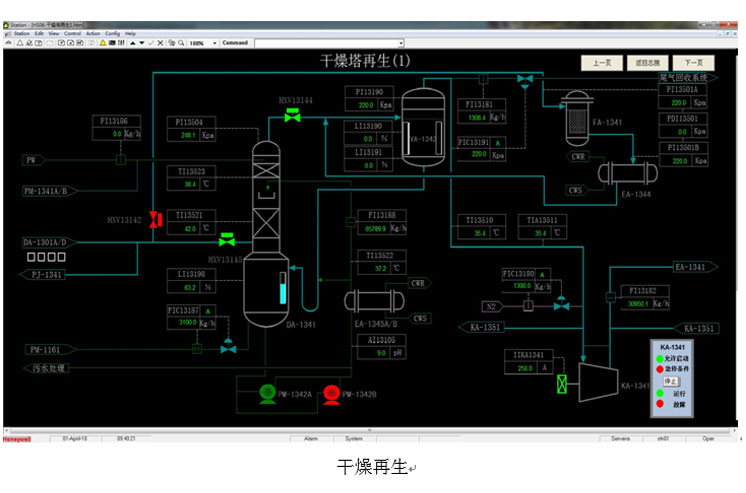This screenshot has width=746, height=493.
Task: Open the 尾气回收系统 link arrow
Action: click(x=688, y=78)
